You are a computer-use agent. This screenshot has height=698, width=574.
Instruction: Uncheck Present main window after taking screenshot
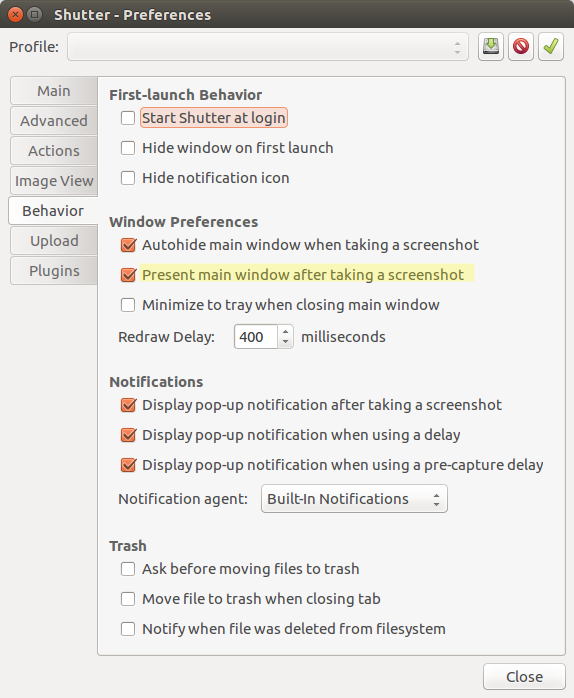[x=128, y=275]
